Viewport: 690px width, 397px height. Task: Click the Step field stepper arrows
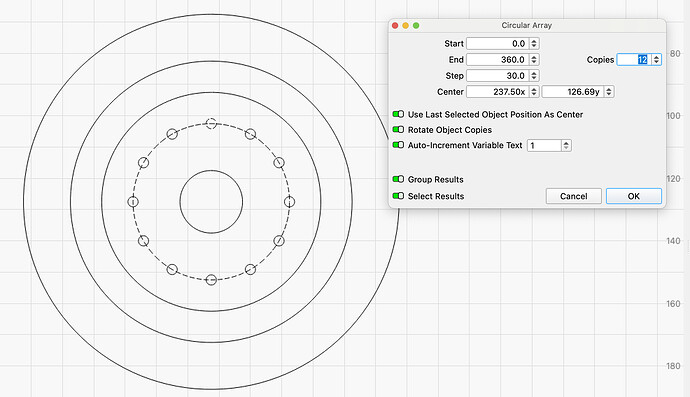click(x=534, y=76)
